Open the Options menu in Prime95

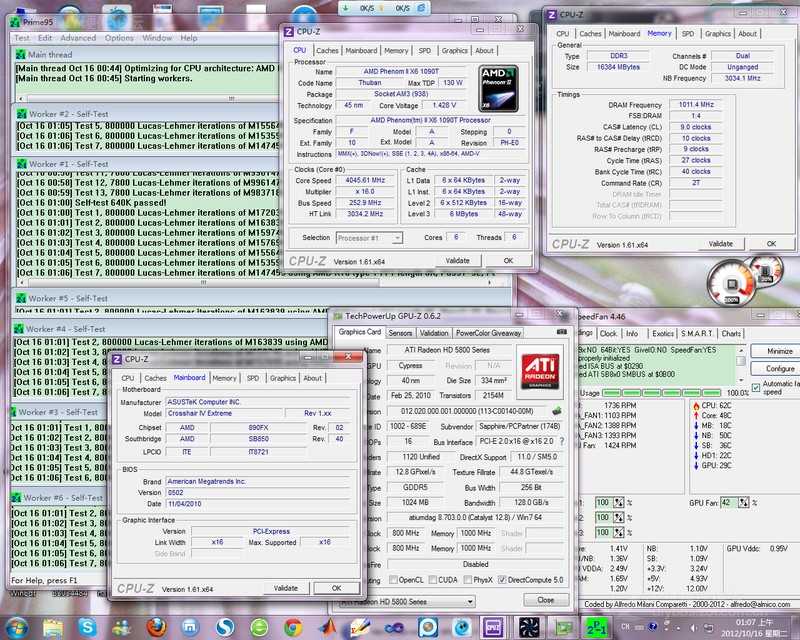pos(119,38)
